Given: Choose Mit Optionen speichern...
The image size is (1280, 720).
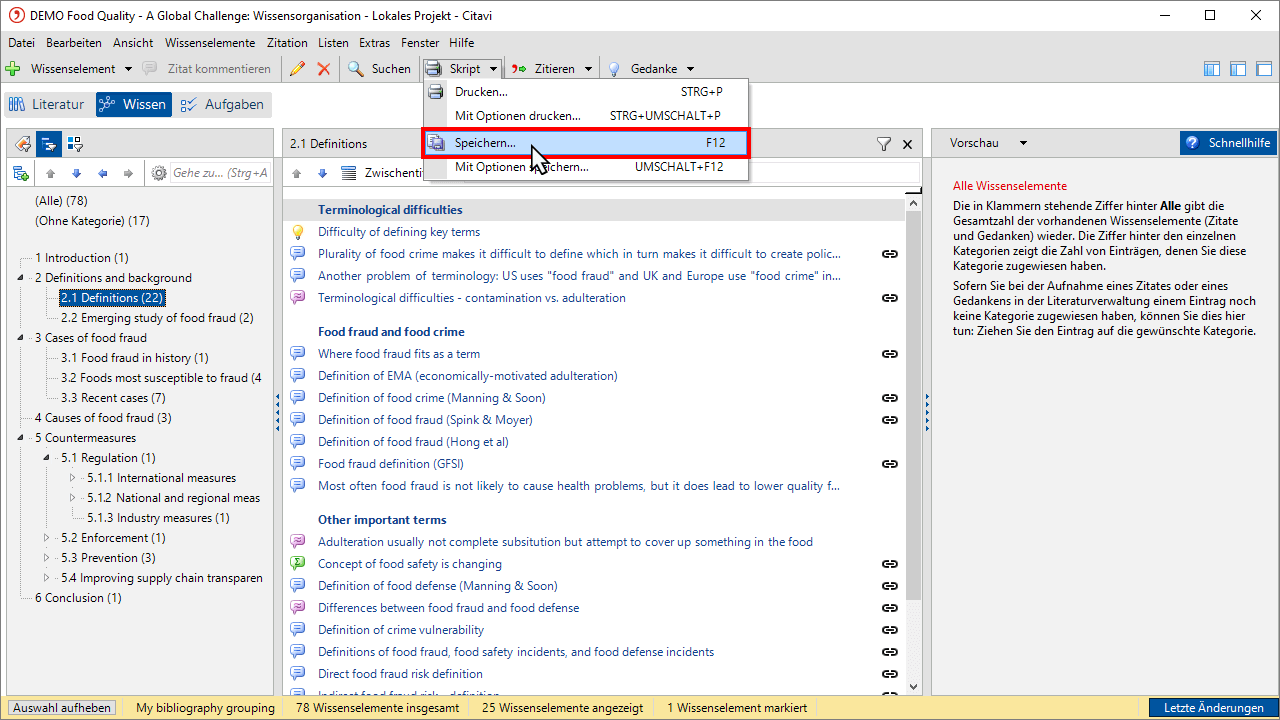Looking at the screenshot, I should click(x=587, y=167).
